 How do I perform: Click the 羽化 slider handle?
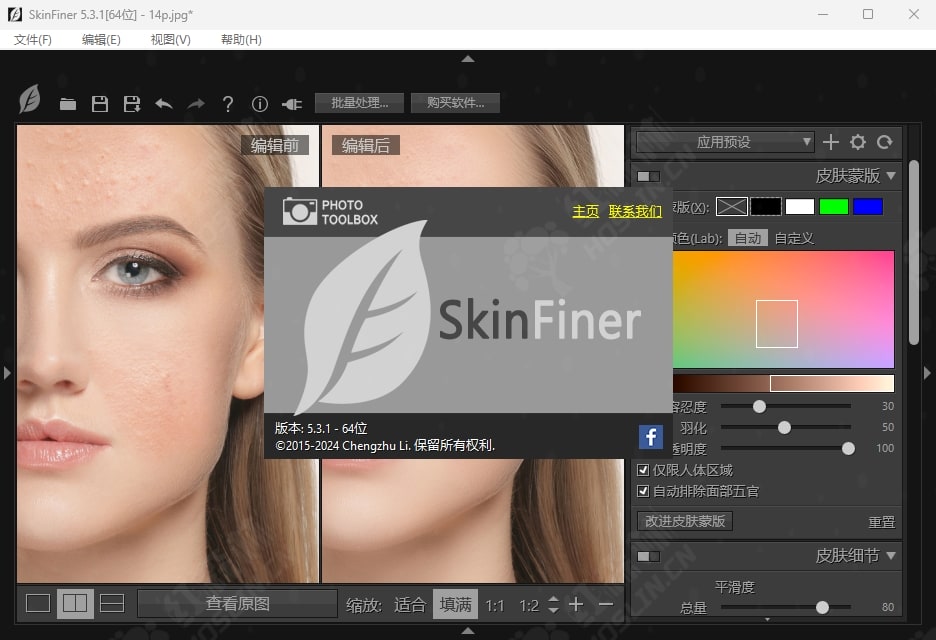pos(784,427)
